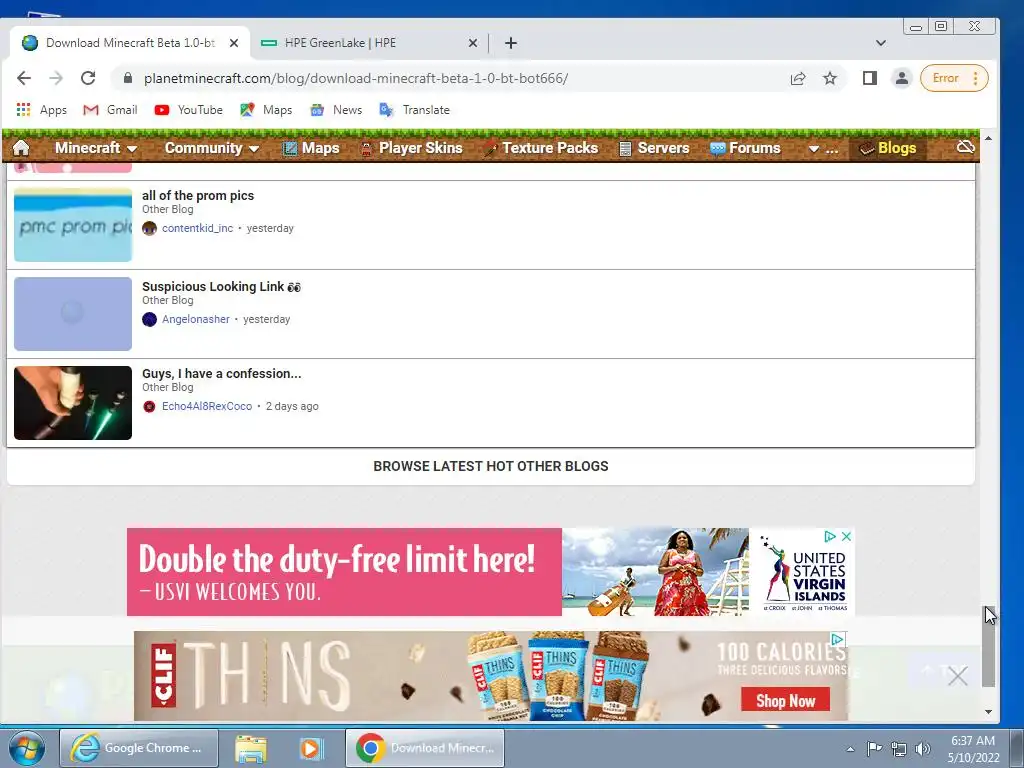
Task: Open the YouTube bookmark
Action: [189, 110]
